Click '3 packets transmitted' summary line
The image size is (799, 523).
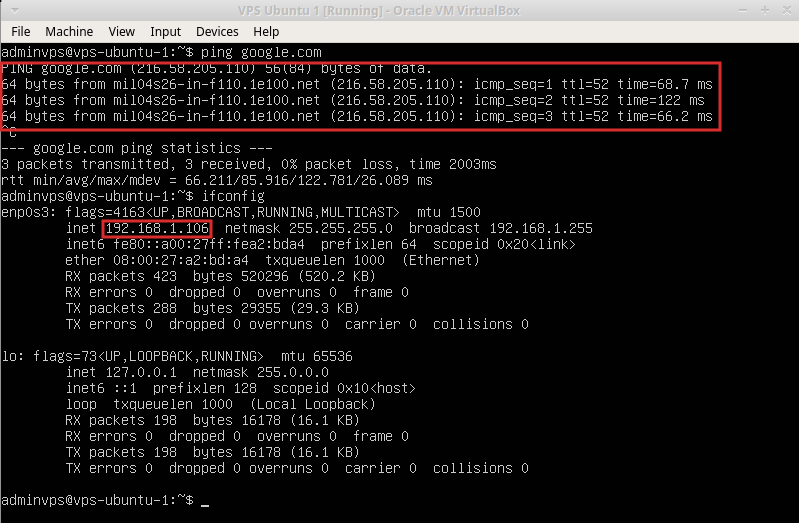point(249,165)
